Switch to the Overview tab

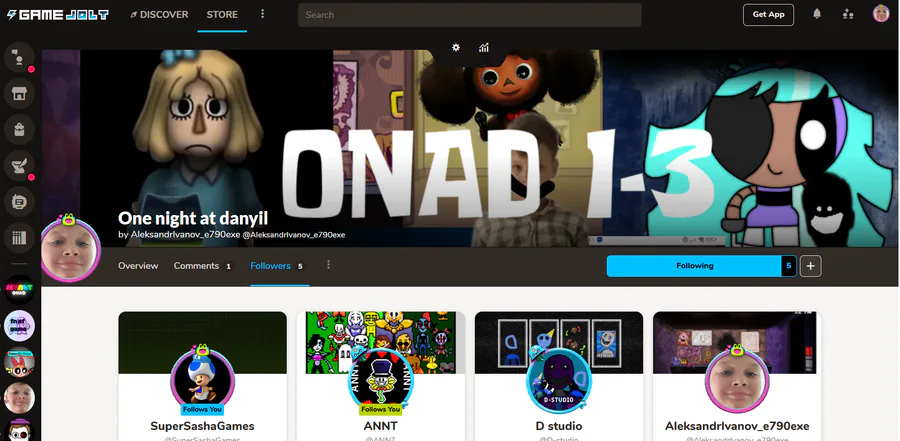click(x=138, y=266)
